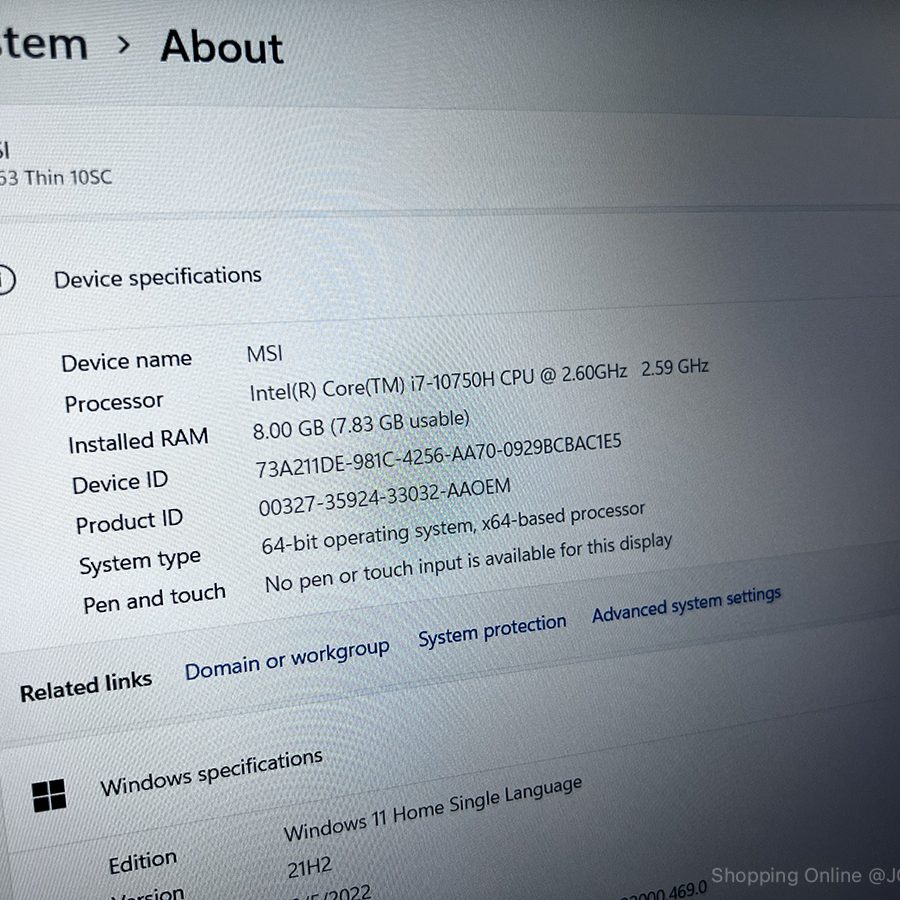Viewport: 900px width, 900px height.
Task: Click the Device name label
Action: coord(127,361)
